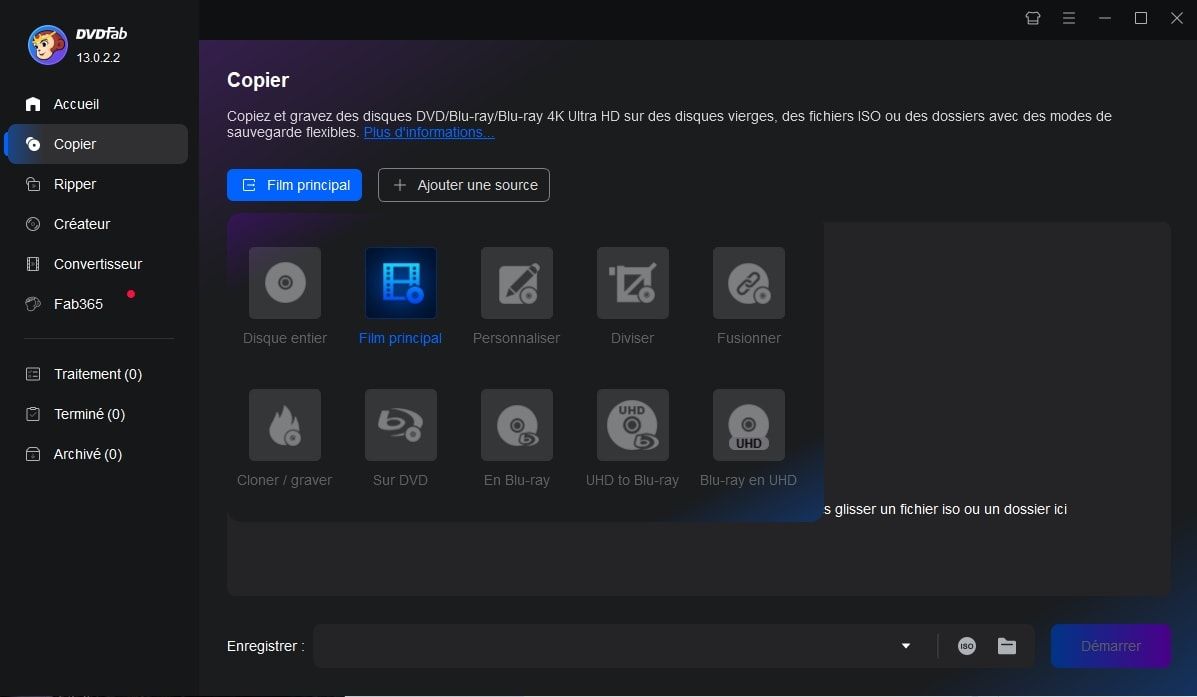This screenshot has height=697, width=1197.
Task: Select the Personnaliser copy mode
Action: (x=517, y=282)
